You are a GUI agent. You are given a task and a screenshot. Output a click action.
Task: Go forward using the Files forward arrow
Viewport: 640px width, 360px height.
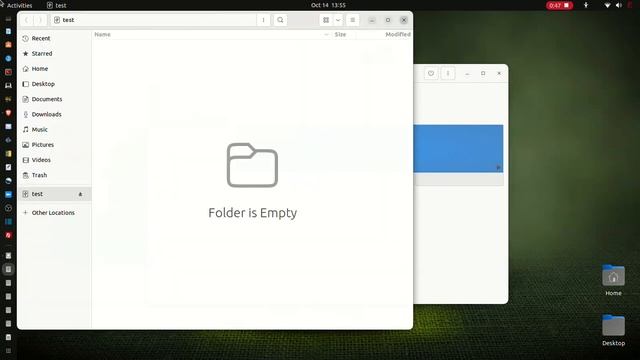tap(40, 20)
